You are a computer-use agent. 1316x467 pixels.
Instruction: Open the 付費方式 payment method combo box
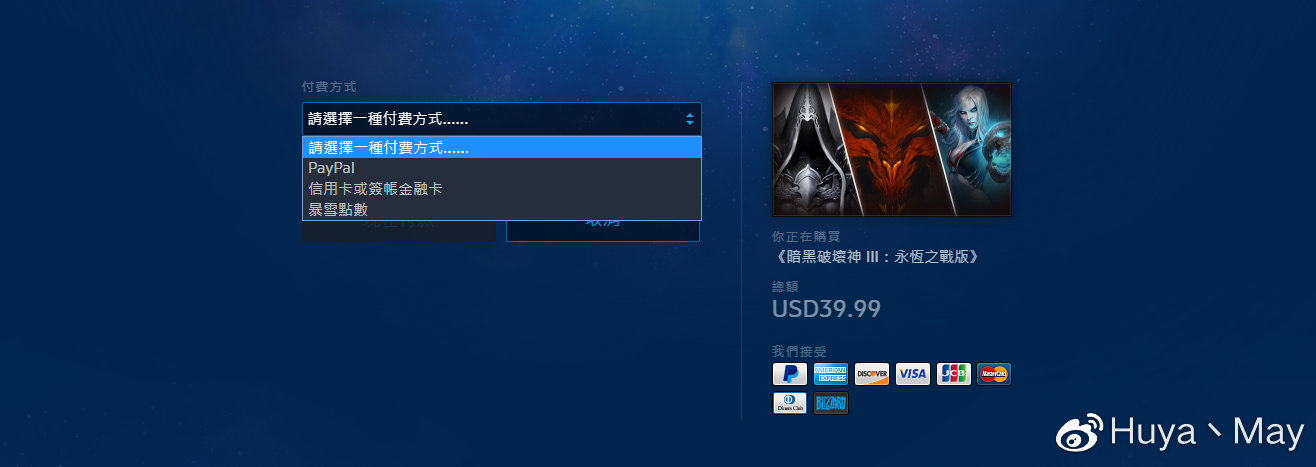tap(502, 119)
